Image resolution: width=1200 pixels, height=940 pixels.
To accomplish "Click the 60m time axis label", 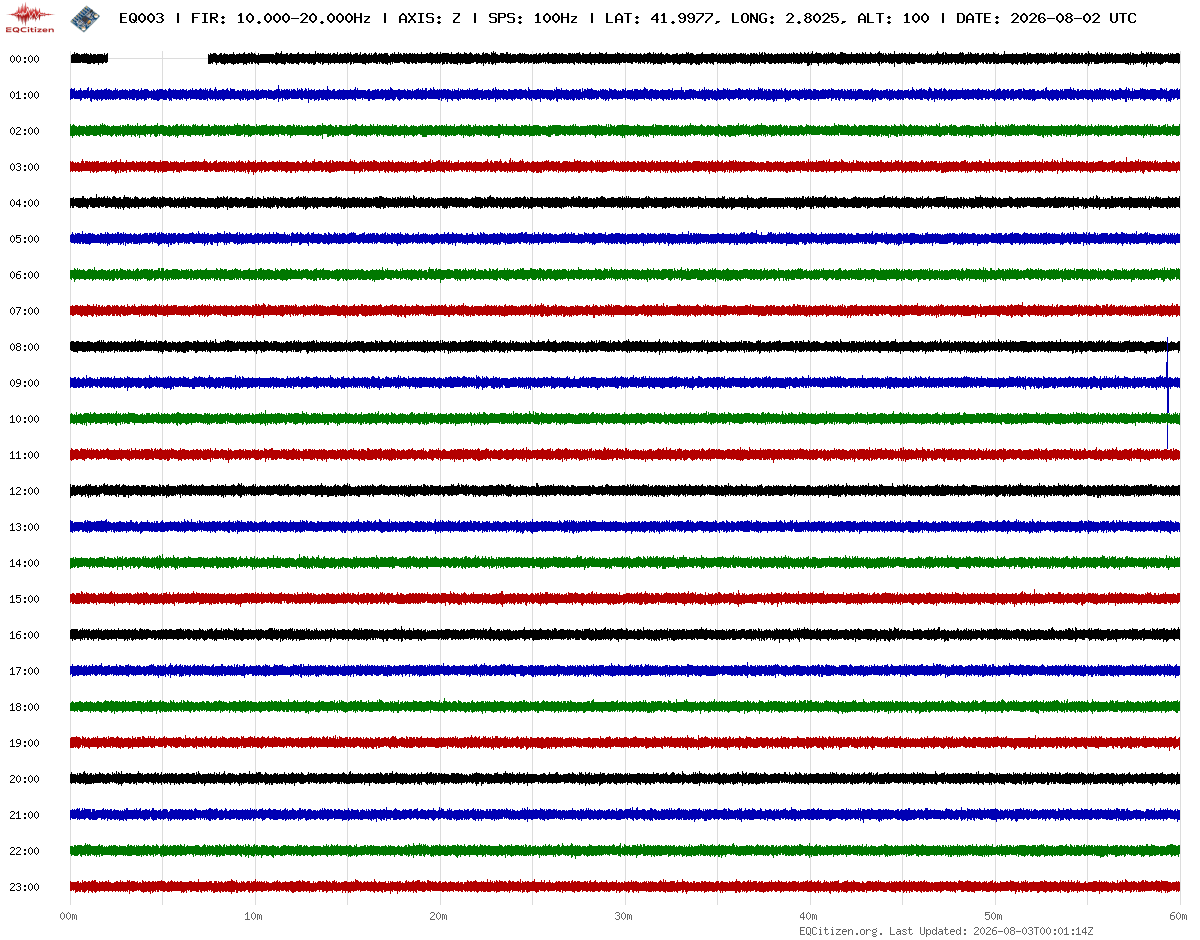I will pyautogui.click(x=1179, y=916).
